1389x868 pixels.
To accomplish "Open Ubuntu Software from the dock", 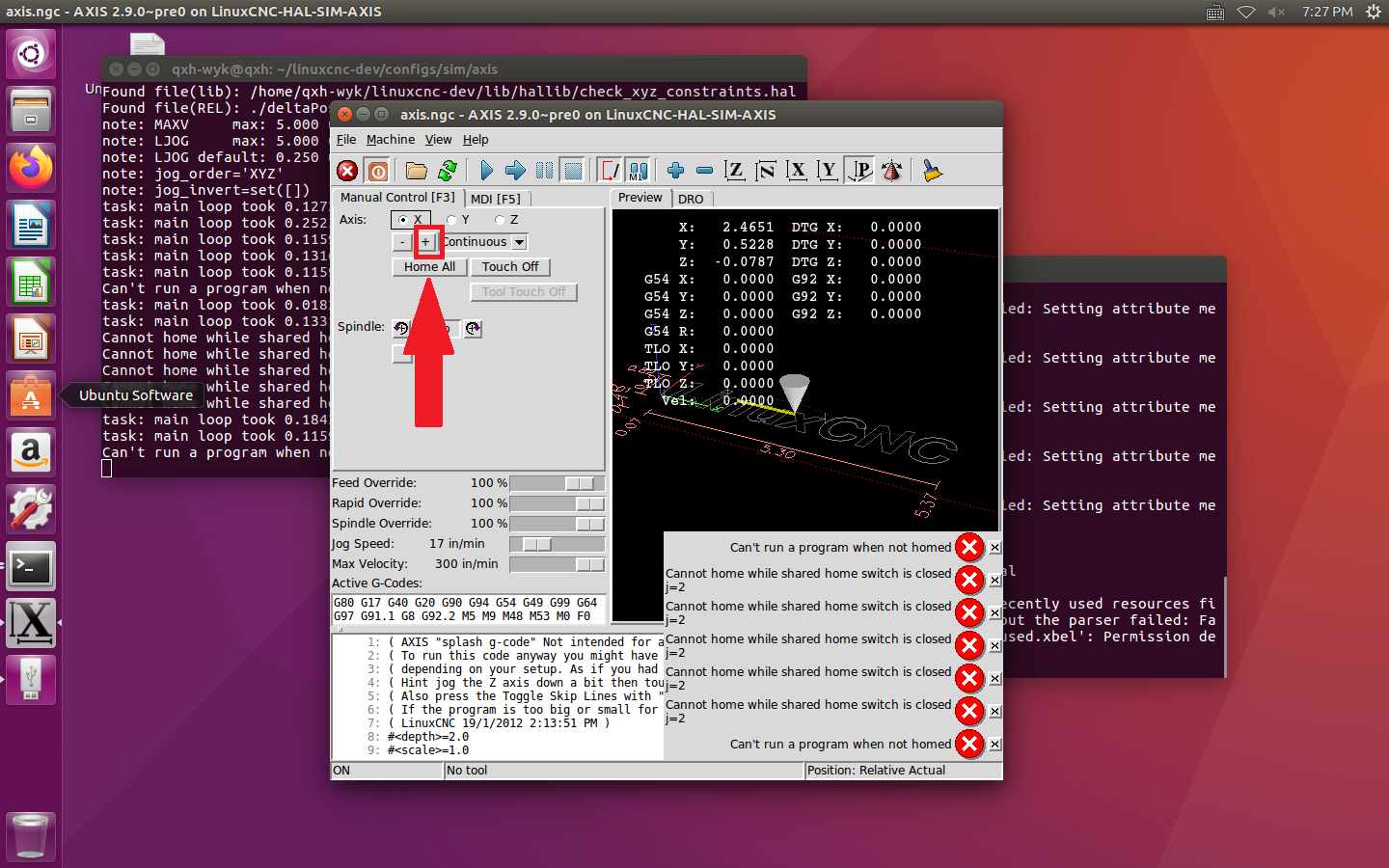I will point(31,395).
